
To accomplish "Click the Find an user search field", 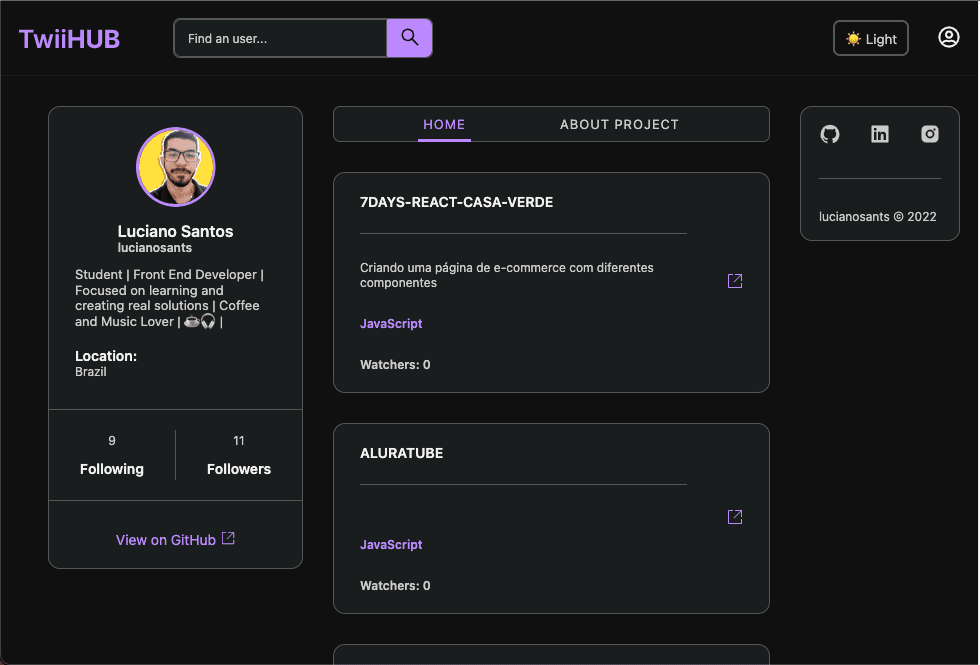I will (280, 37).
